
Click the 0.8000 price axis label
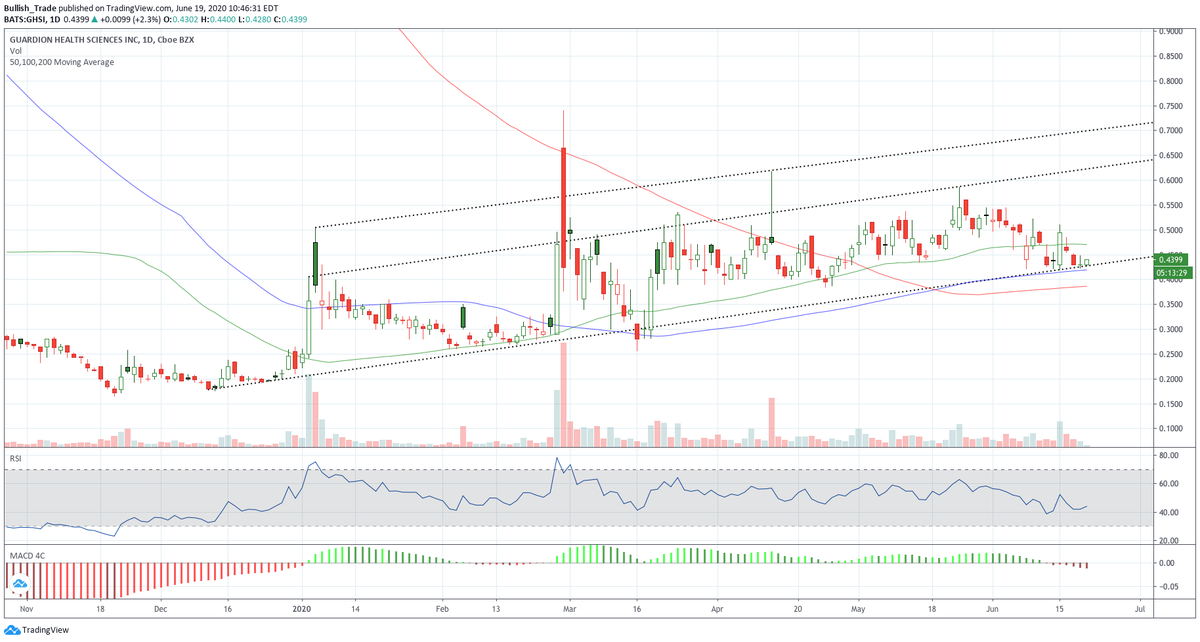(1169, 80)
